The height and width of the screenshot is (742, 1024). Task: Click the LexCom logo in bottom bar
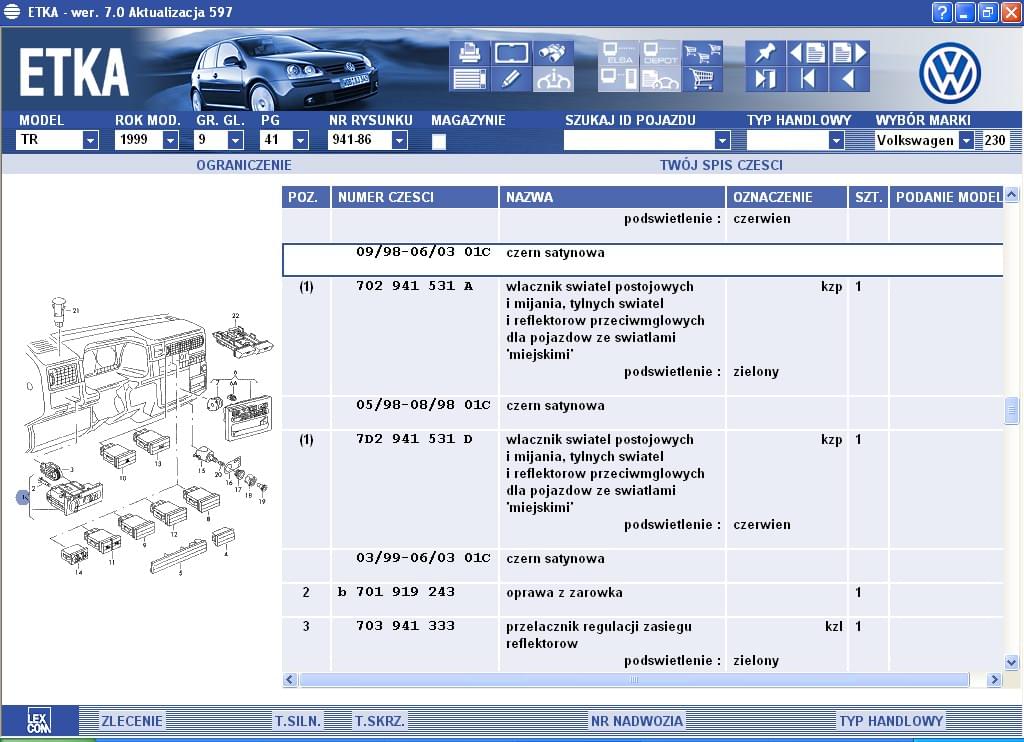pos(39,721)
